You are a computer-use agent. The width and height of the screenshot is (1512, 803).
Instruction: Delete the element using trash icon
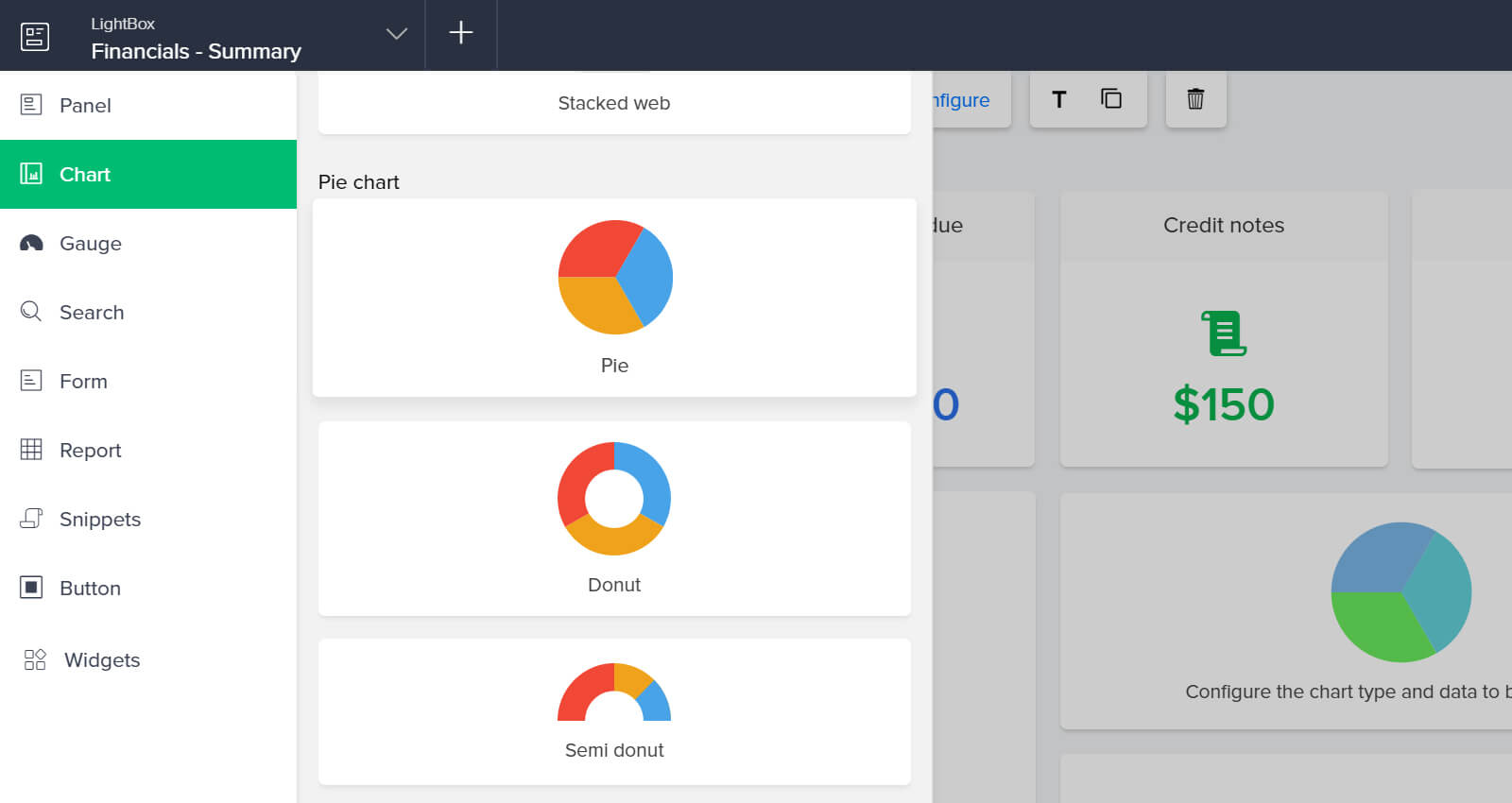tap(1195, 98)
